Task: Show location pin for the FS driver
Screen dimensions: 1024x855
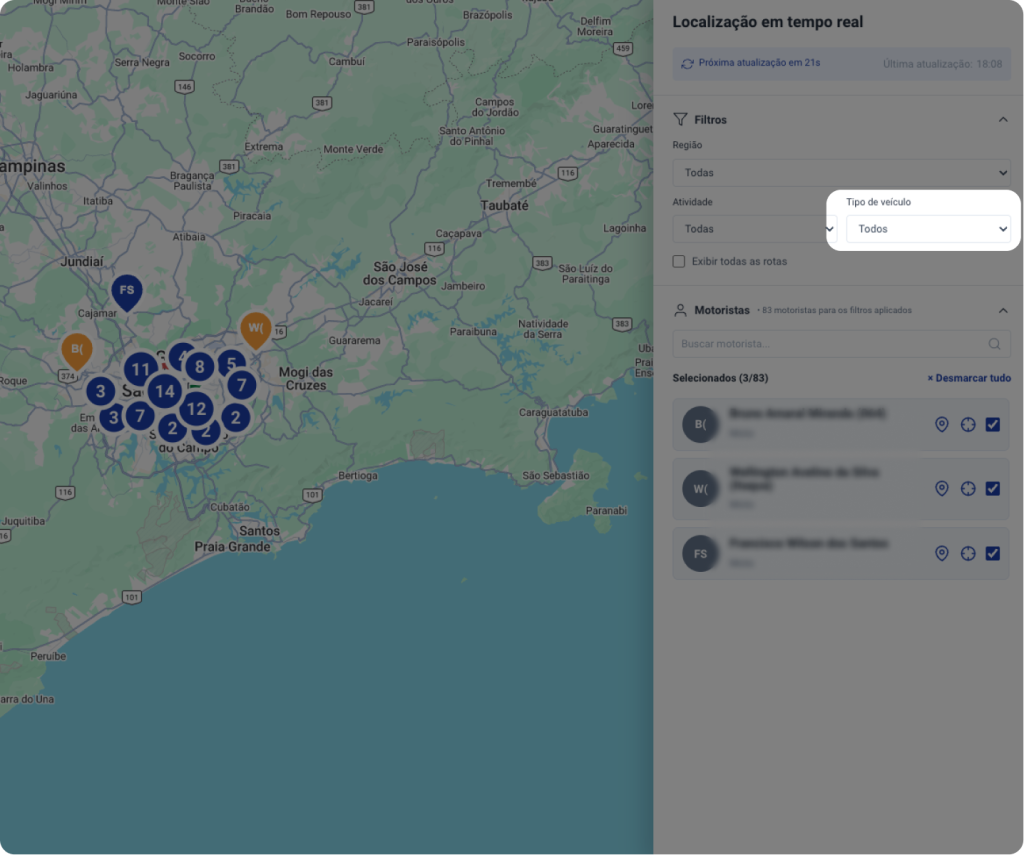Action: [942, 553]
